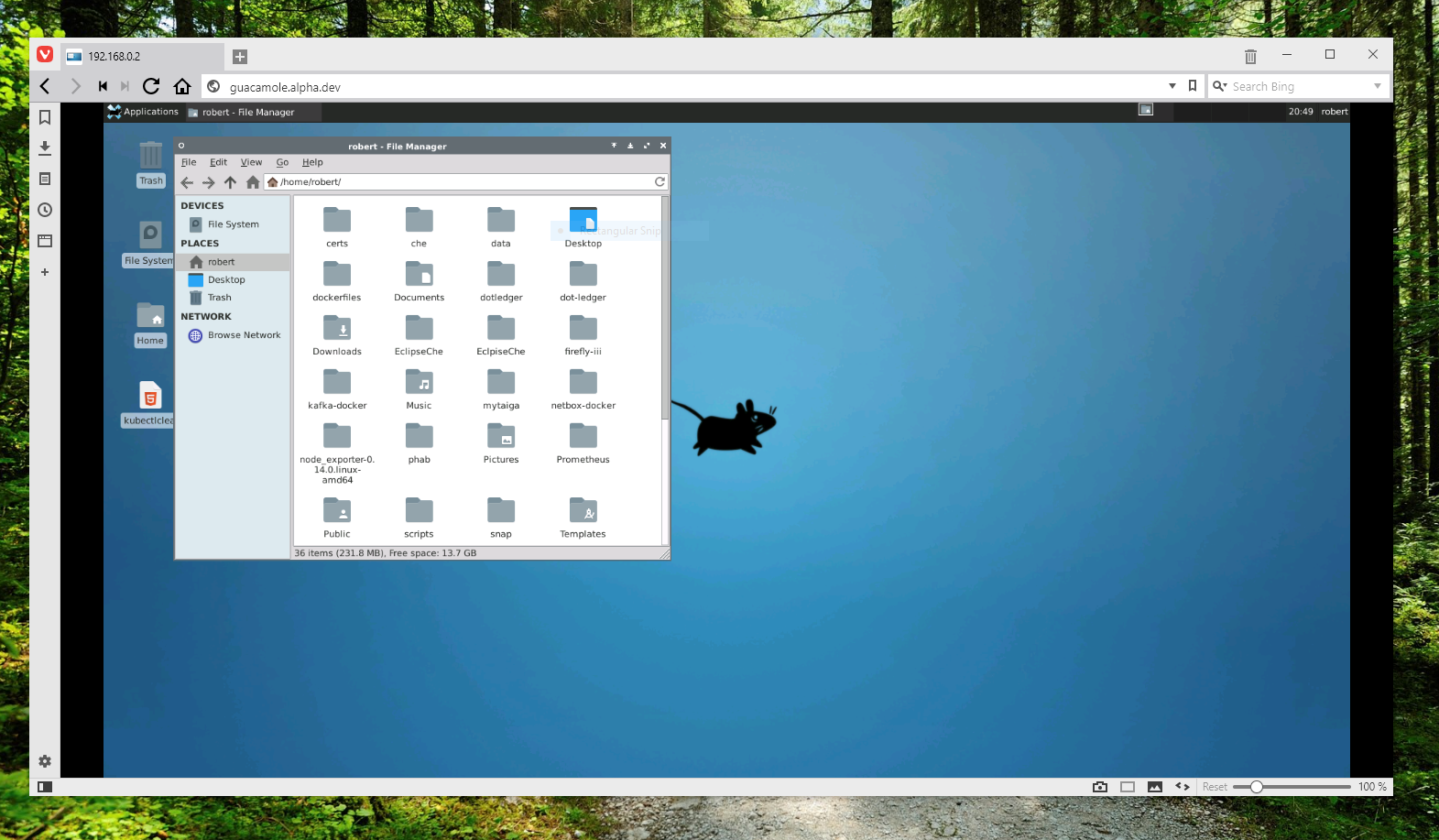Open the certs folder
This screenshot has height=840, width=1439.
pos(337,226)
